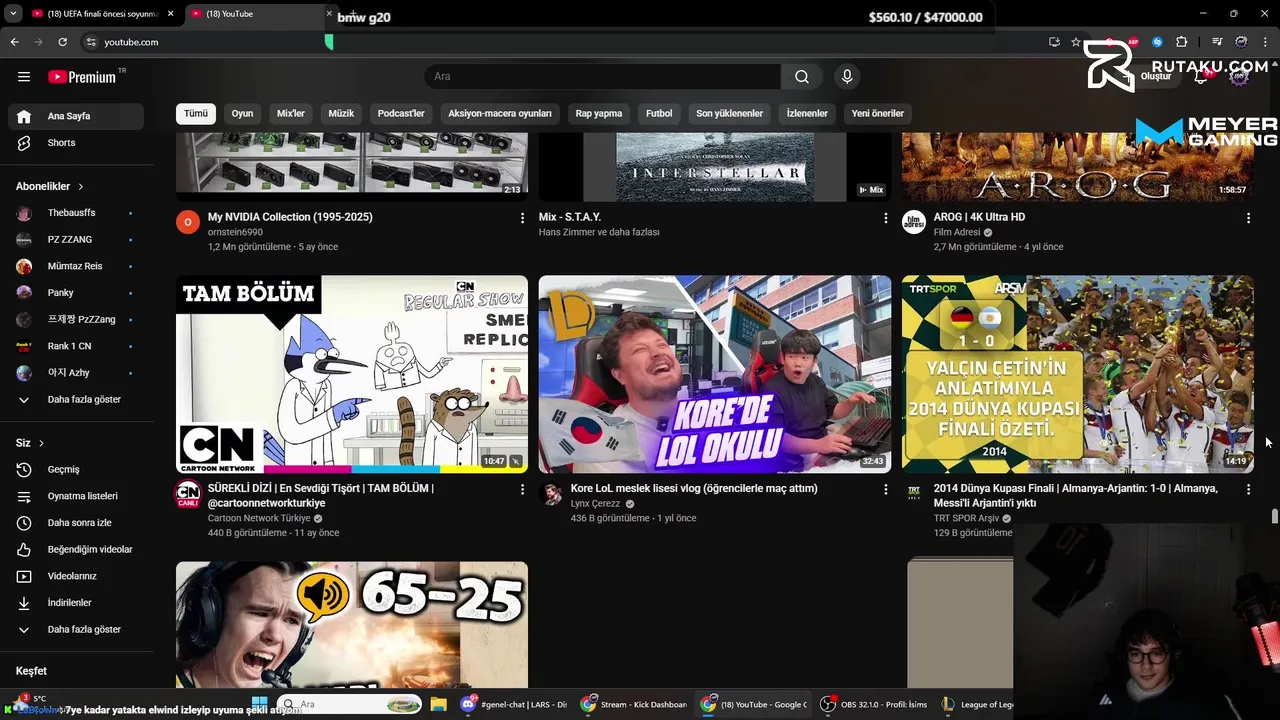Expand the Abonelikler section
This screenshot has width=1280, height=720.
point(50,186)
